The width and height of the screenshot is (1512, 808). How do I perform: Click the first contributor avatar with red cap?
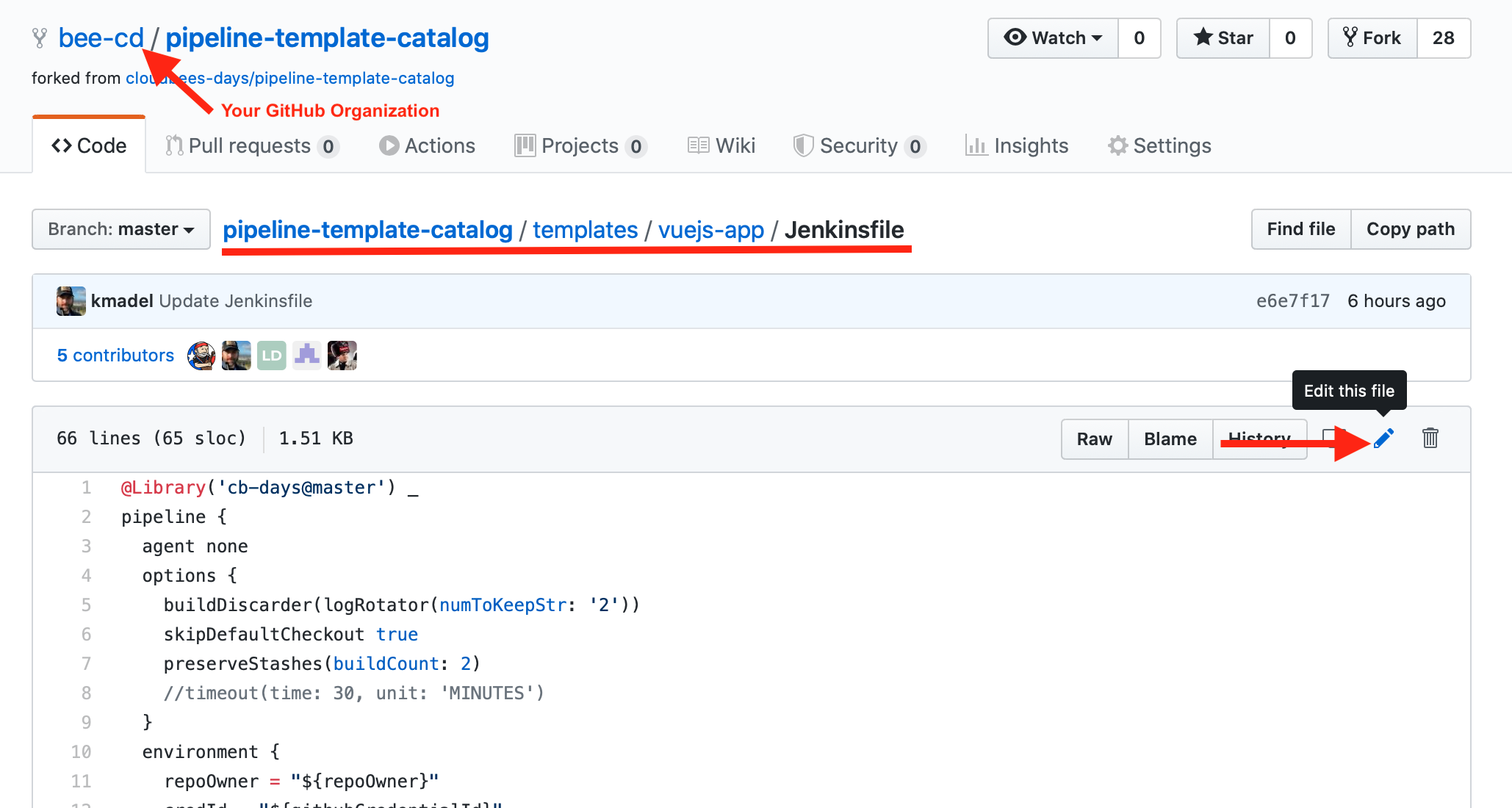tap(201, 356)
